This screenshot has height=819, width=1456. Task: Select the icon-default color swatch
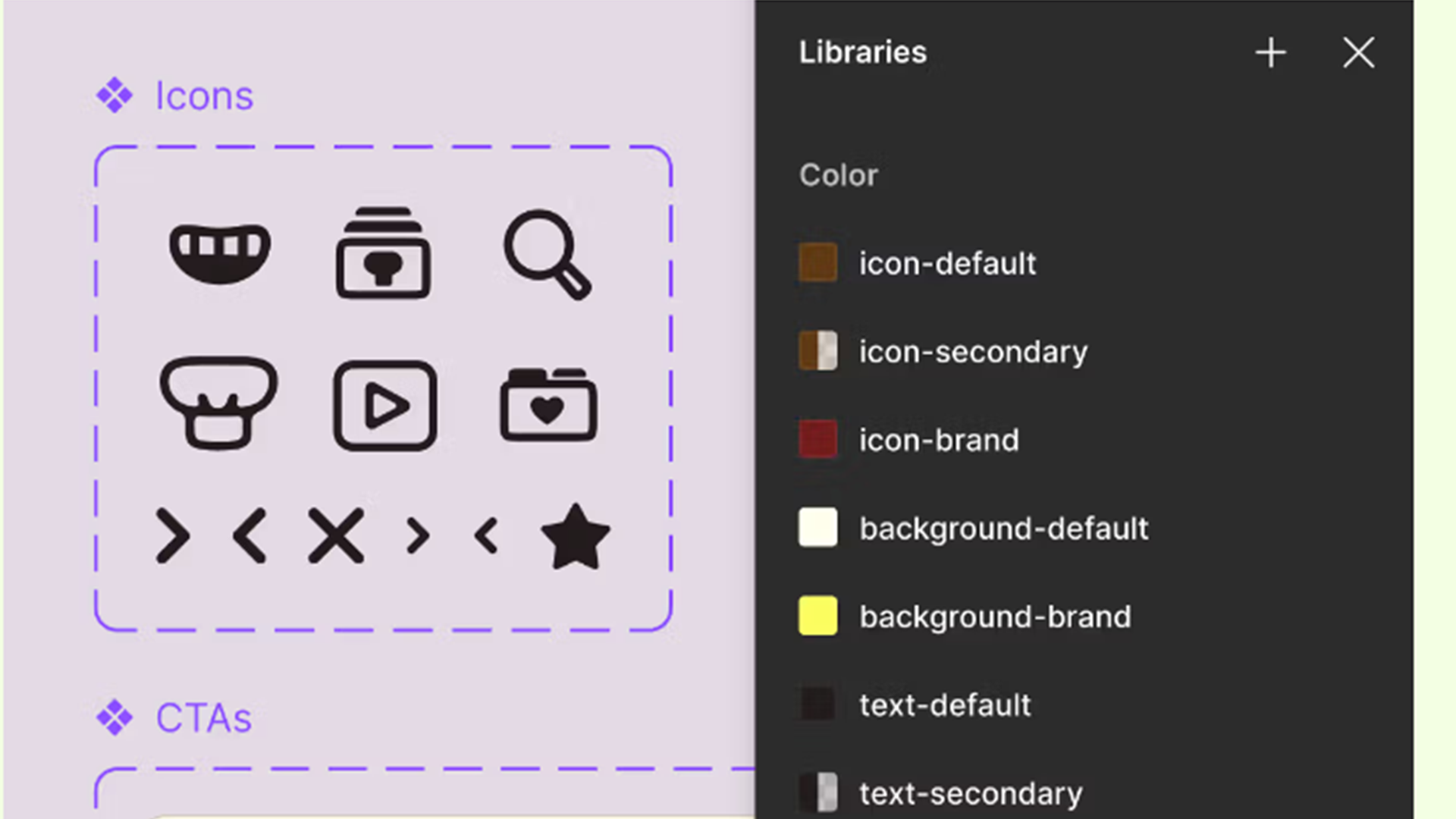tap(817, 263)
